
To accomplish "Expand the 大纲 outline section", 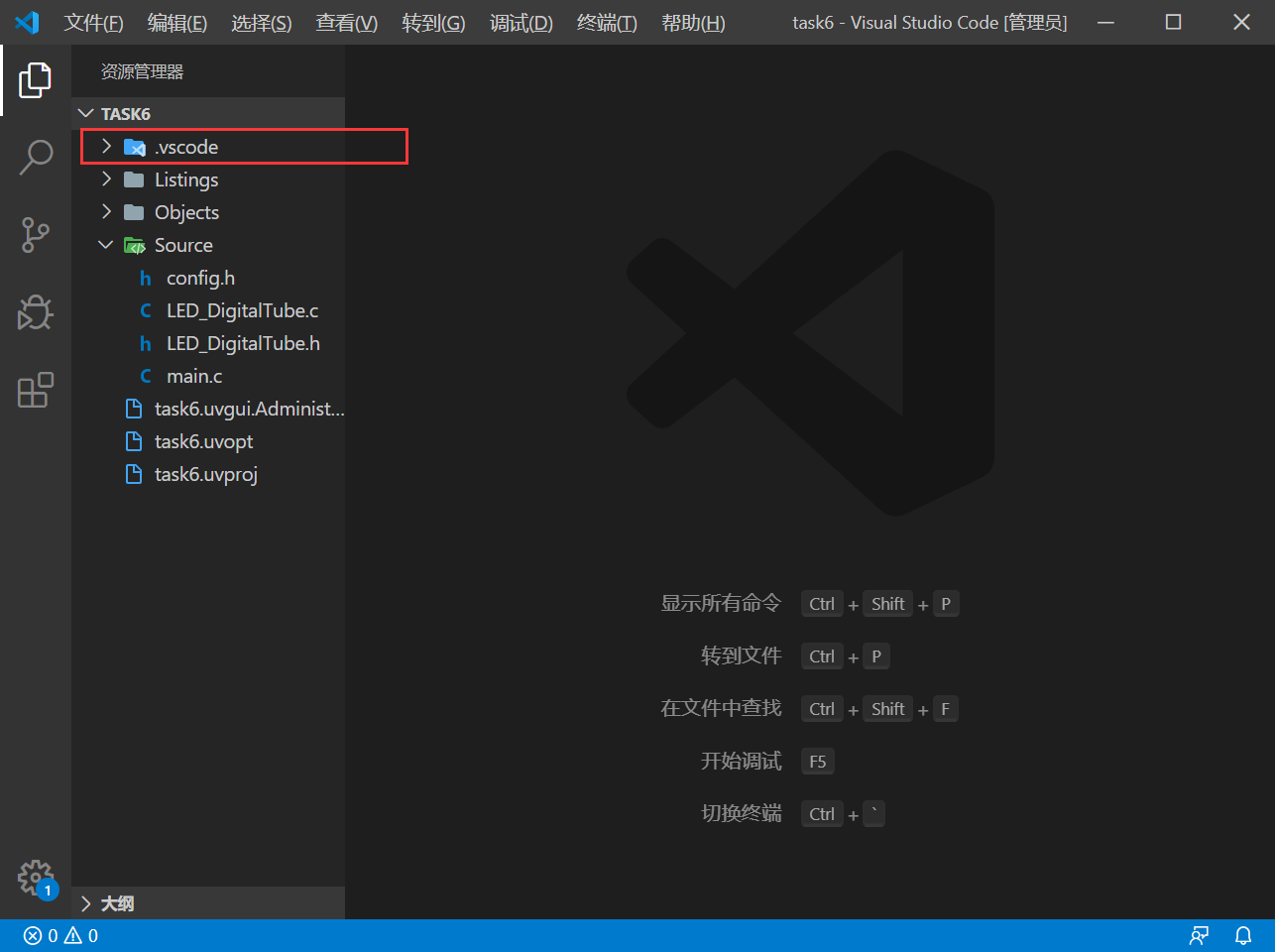I will tap(208, 903).
